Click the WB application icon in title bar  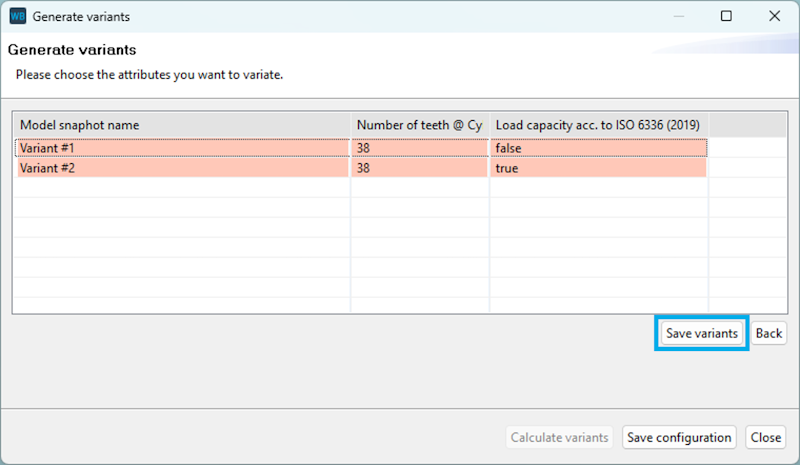(18, 16)
